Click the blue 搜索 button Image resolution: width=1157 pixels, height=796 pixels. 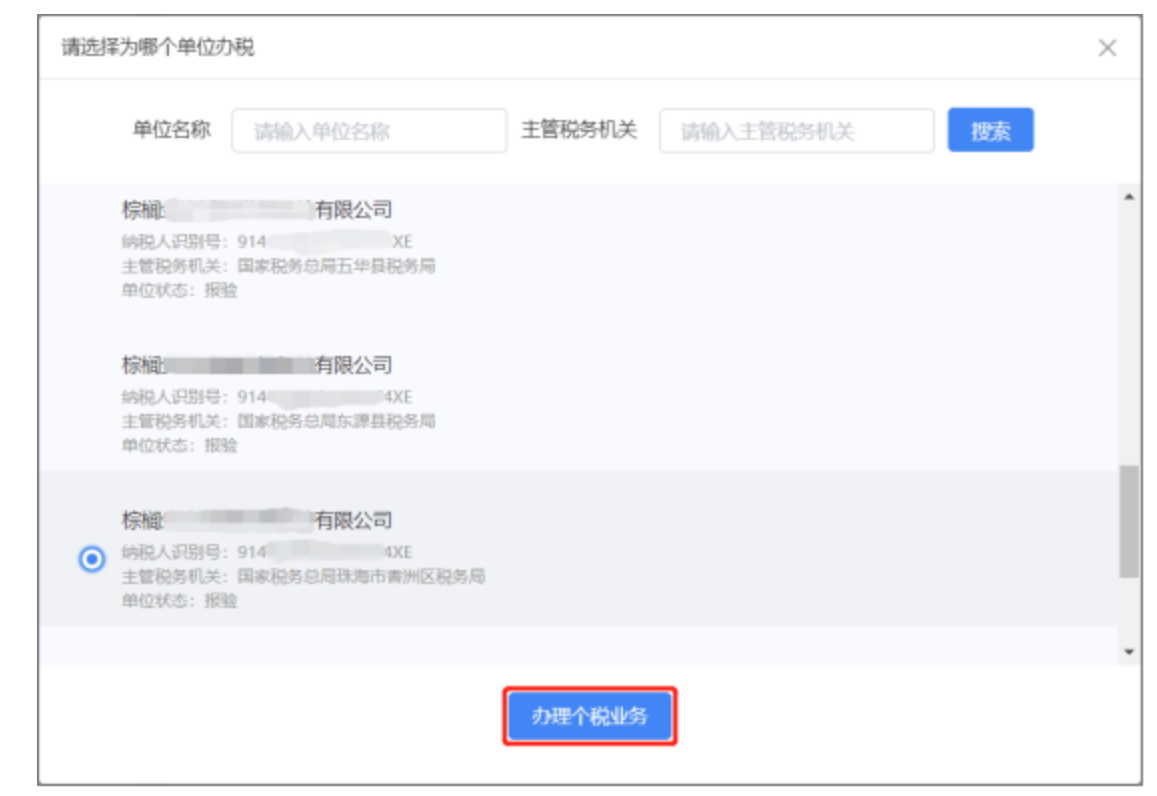click(x=990, y=131)
